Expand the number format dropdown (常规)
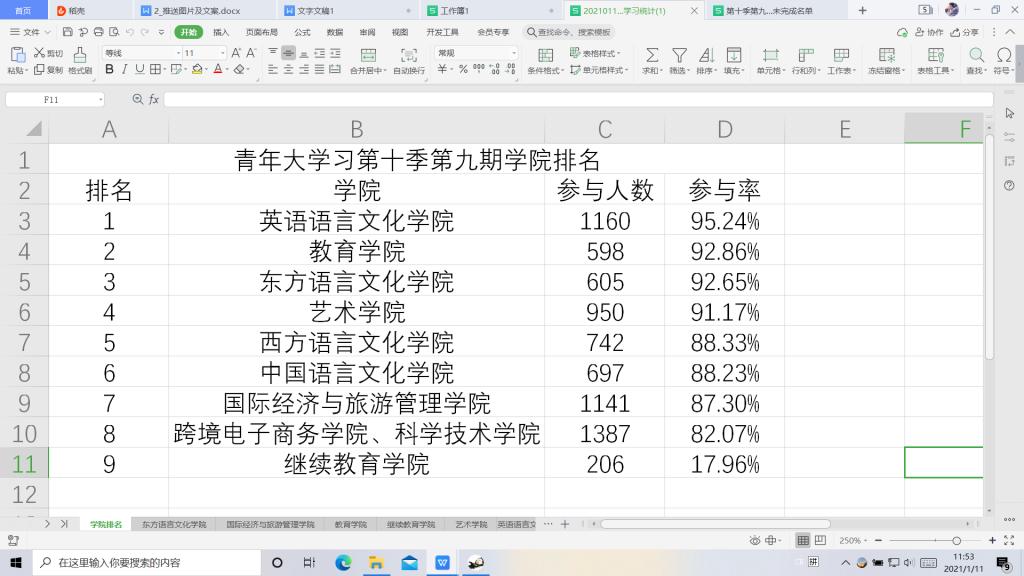This screenshot has height=576, width=1024. point(514,53)
